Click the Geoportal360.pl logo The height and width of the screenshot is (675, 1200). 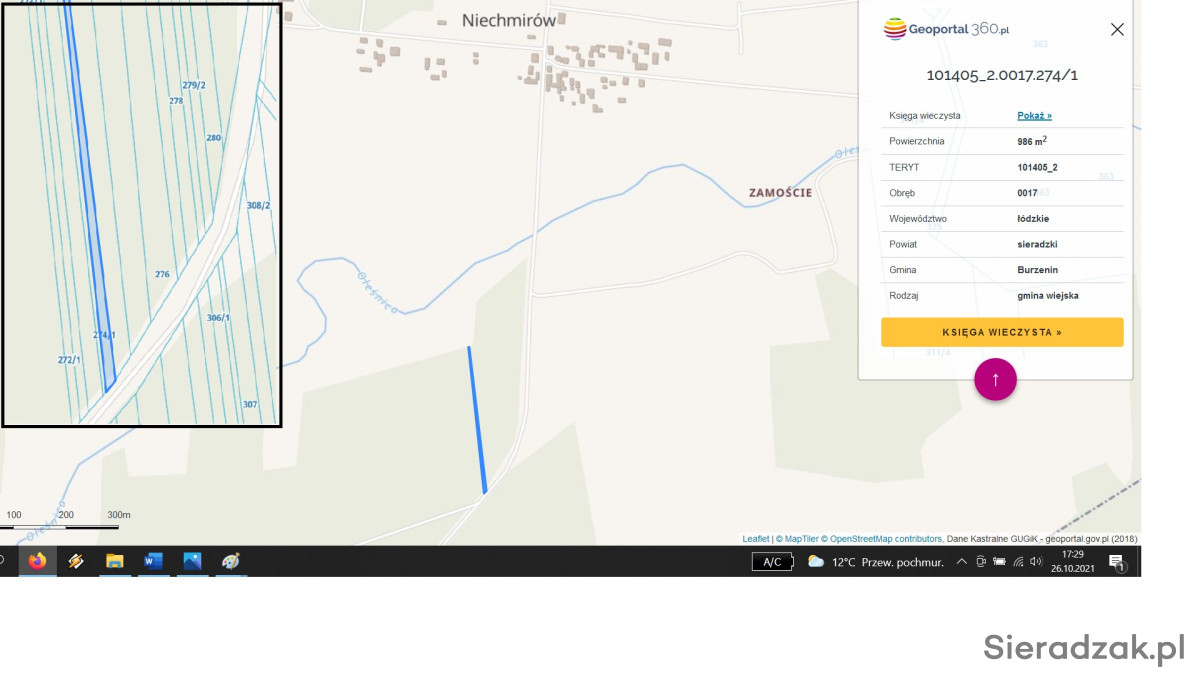(946, 29)
